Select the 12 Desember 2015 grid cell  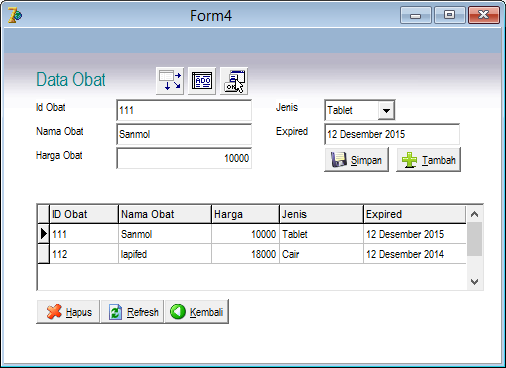415,234
